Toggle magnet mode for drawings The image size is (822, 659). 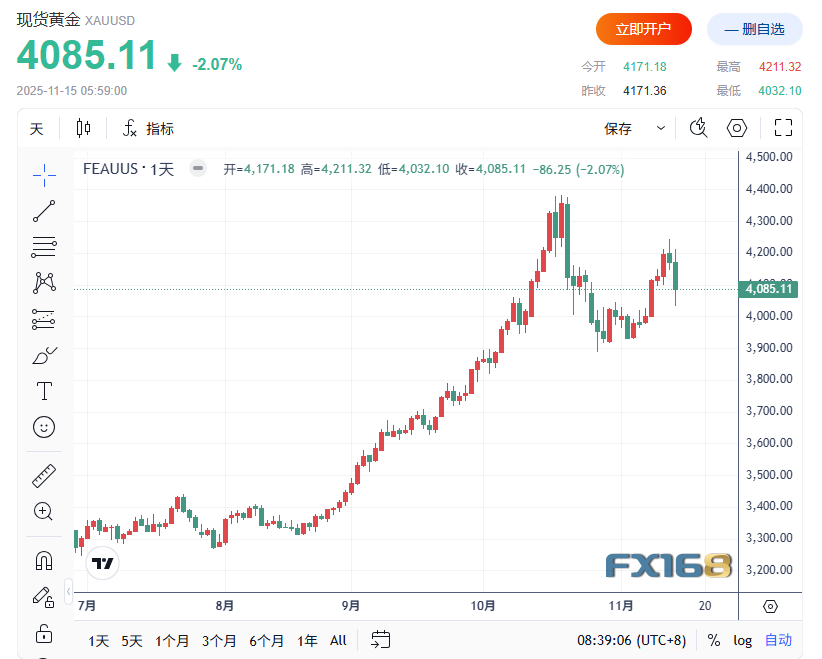[44, 560]
